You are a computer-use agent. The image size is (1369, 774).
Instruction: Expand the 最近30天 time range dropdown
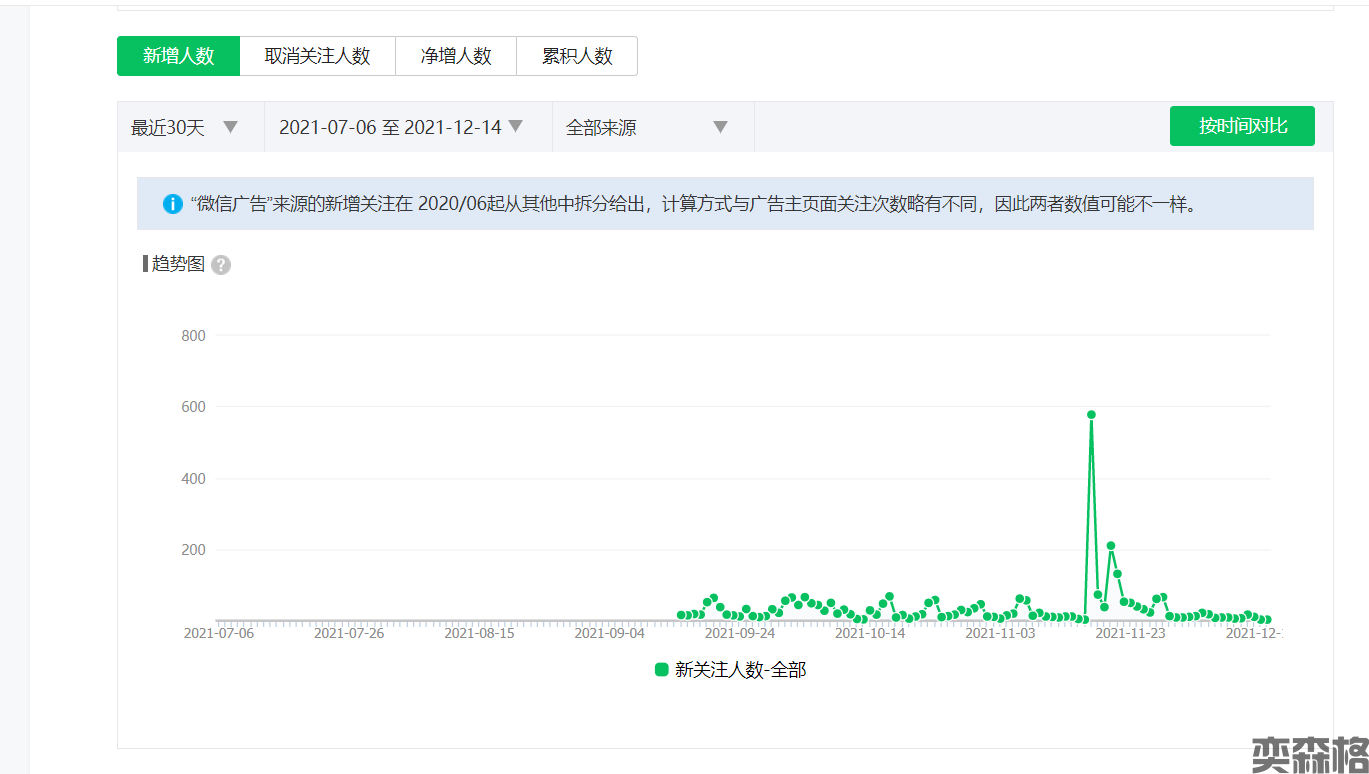coord(185,127)
